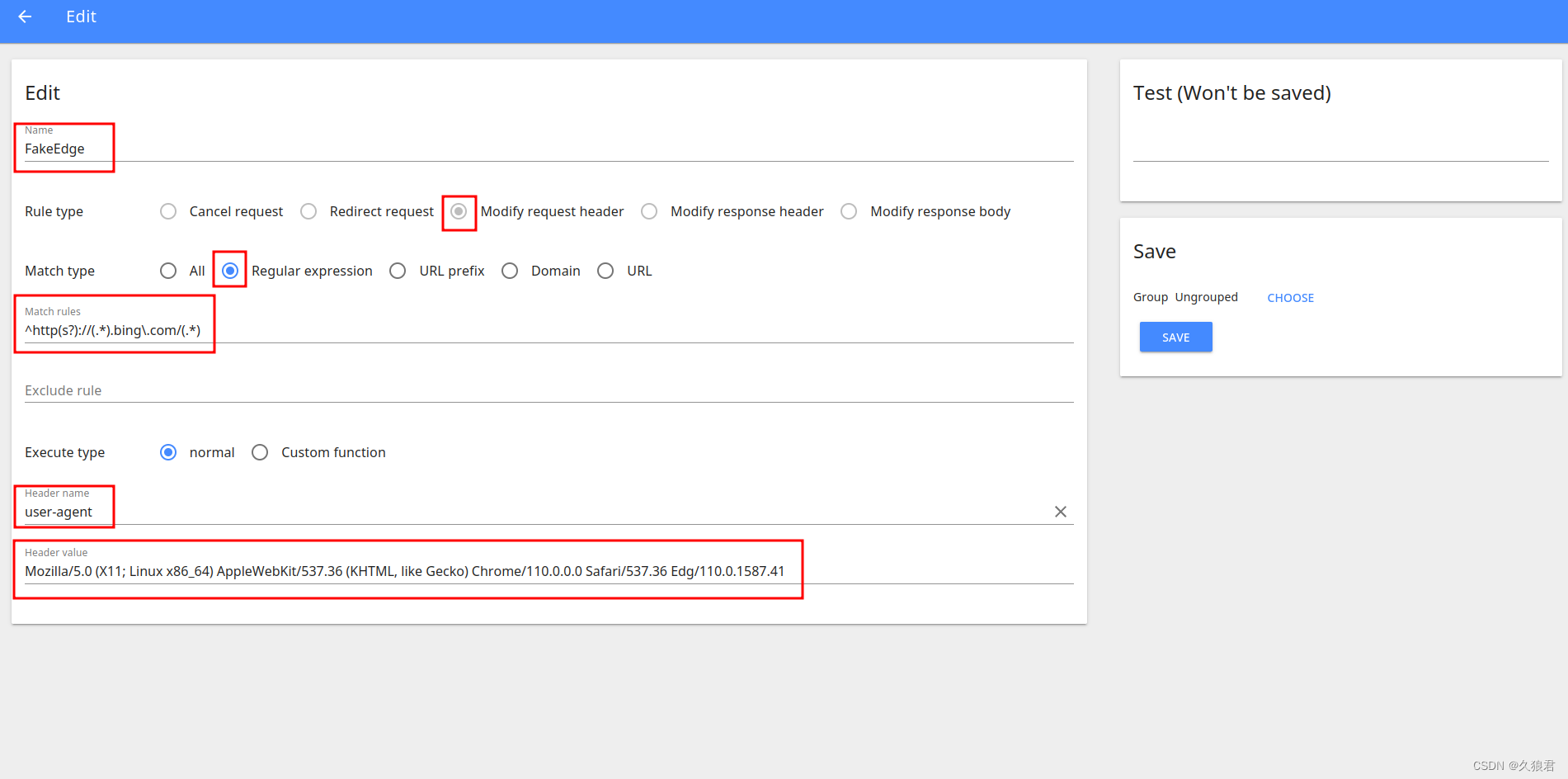Click the Ungrouped group label
The width and height of the screenshot is (1568, 779).
pyautogui.click(x=1206, y=297)
